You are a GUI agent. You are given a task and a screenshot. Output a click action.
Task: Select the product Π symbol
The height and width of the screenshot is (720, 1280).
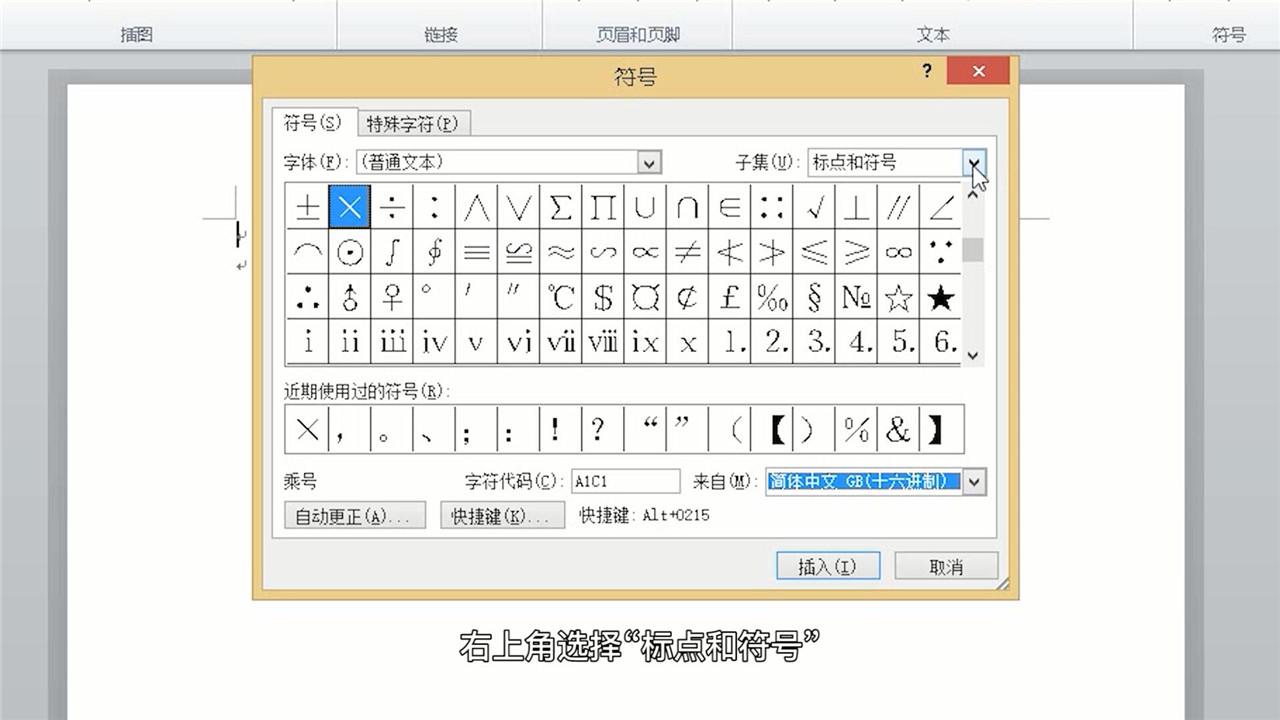(603, 207)
